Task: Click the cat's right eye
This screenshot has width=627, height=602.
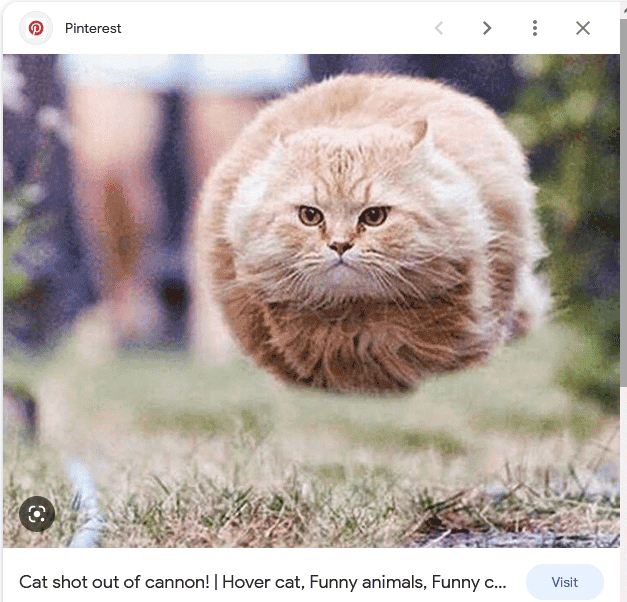Action: [x=310, y=214]
